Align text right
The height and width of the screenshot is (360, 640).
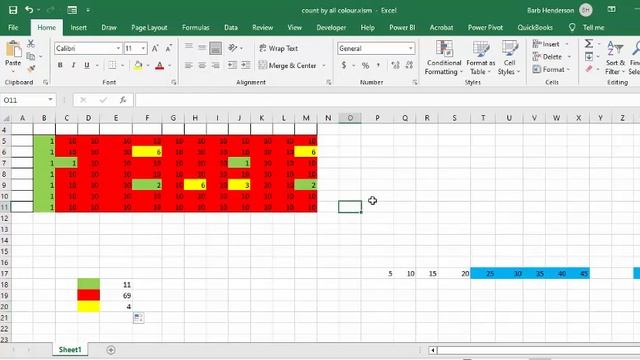216,65
